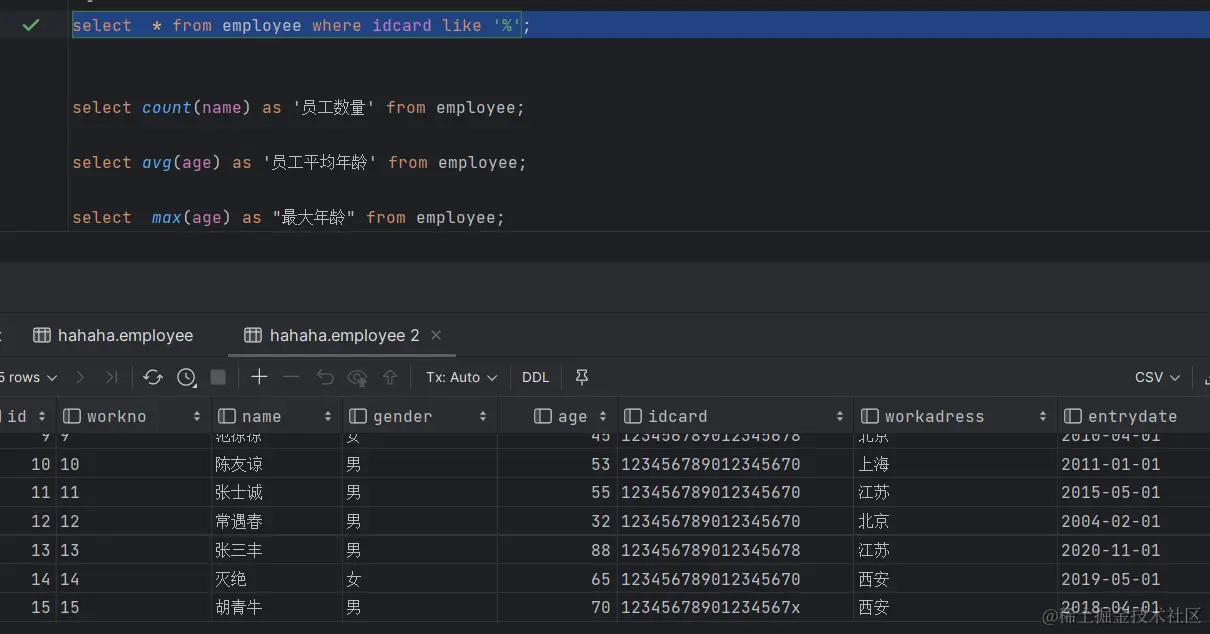Open the Tx: Auto transaction mode dropdown
The image size is (1210, 634).
coord(461,377)
